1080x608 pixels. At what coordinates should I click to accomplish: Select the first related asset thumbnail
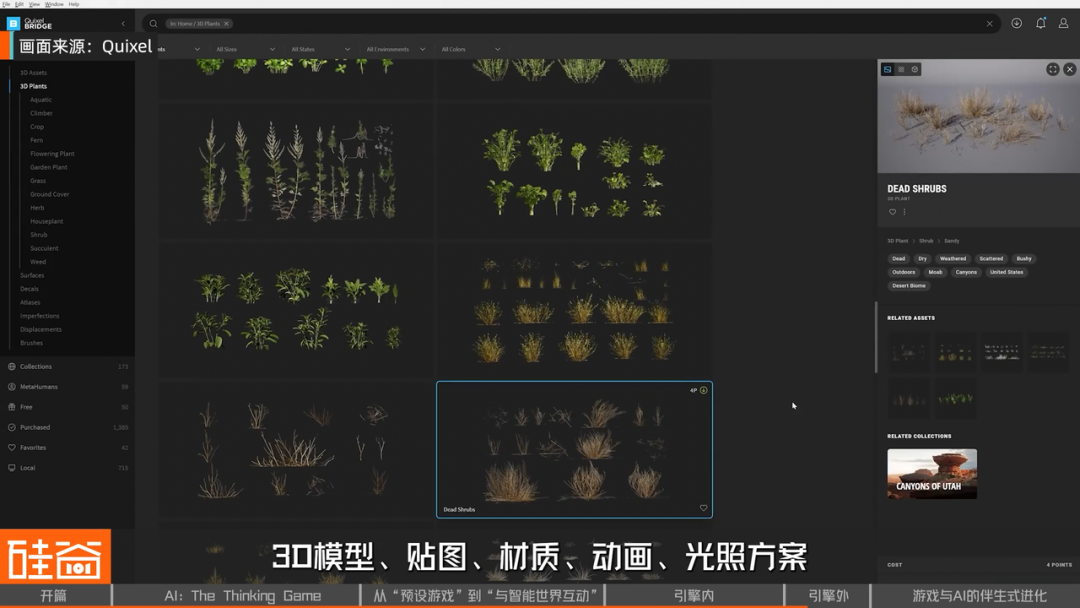[909, 352]
